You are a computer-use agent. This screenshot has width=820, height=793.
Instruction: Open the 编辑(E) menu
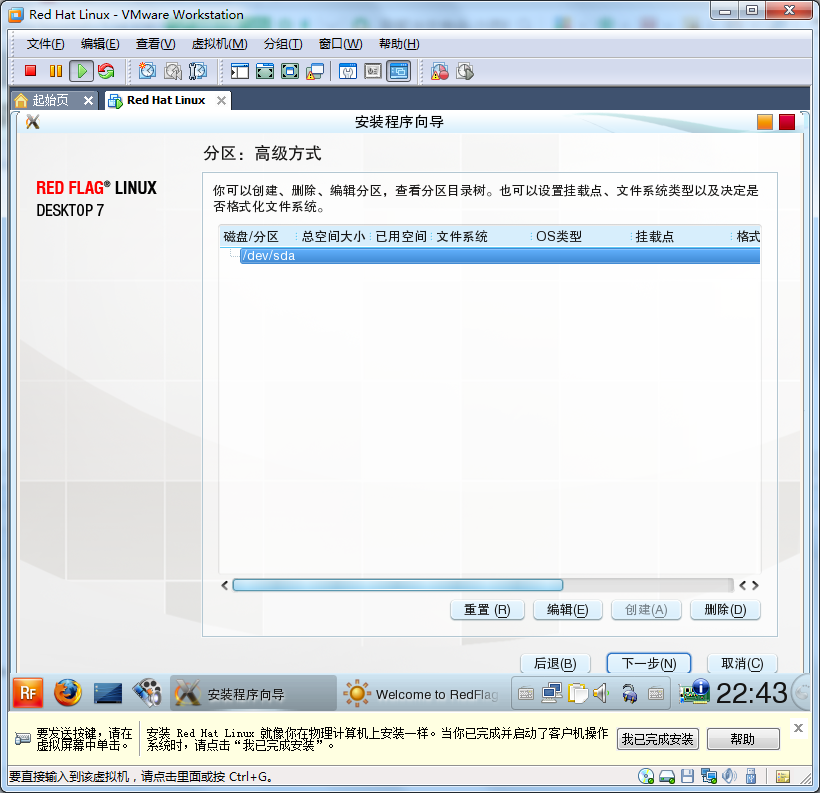[100, 44]
